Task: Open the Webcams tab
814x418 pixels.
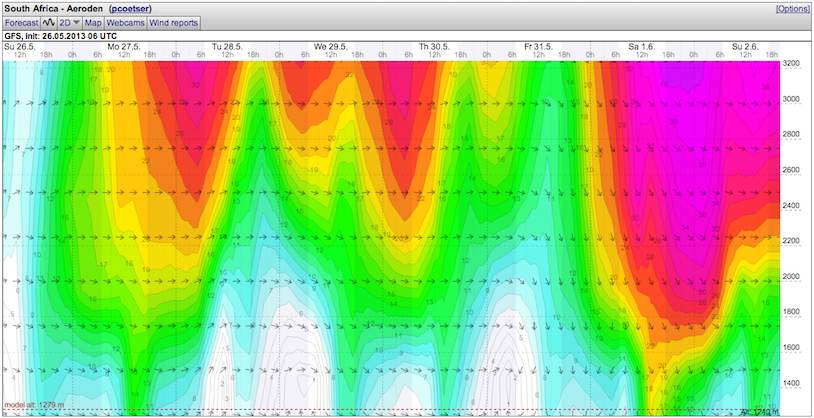Action: (x=126, y=23)
